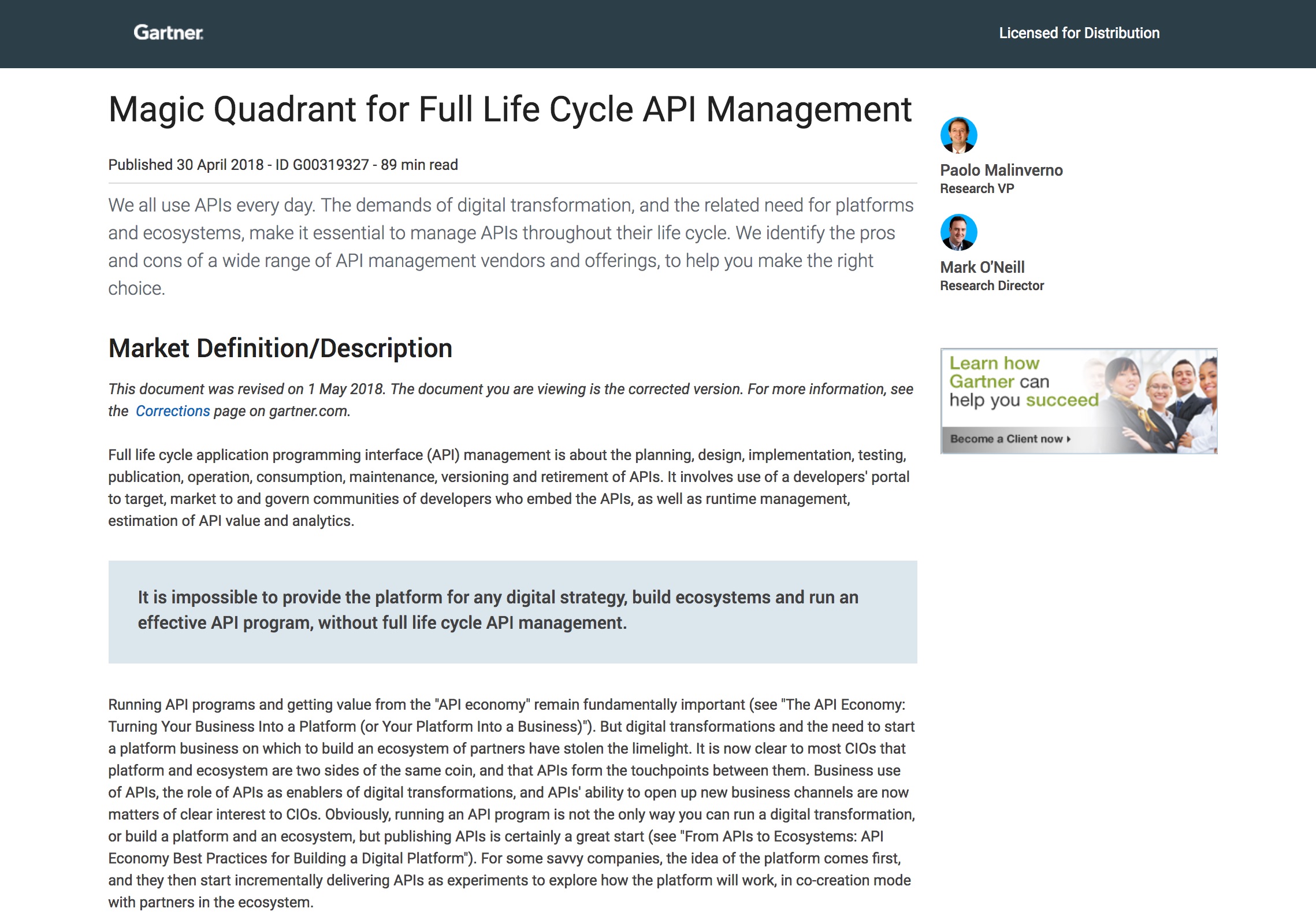Screen dimensions: 1316x912
Task: Click paragraph starting 'Running API programs'
Action: [x=511, y=803]
